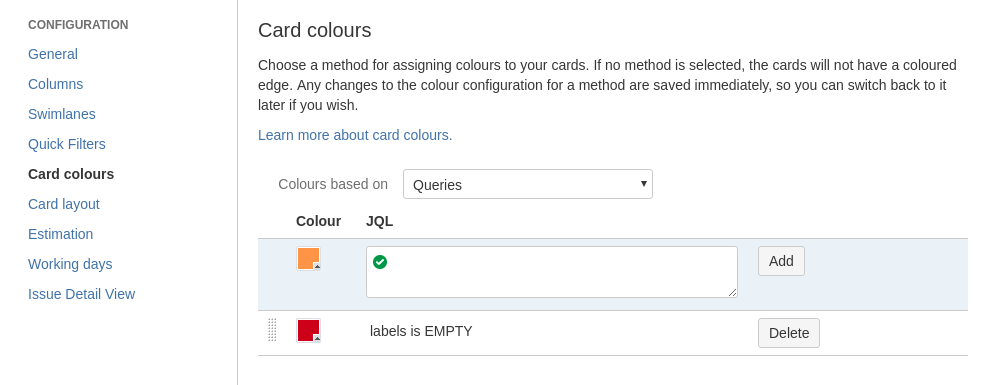Select the Card colours sidebar item
The image size is (985, 385).
click(71, 174)
